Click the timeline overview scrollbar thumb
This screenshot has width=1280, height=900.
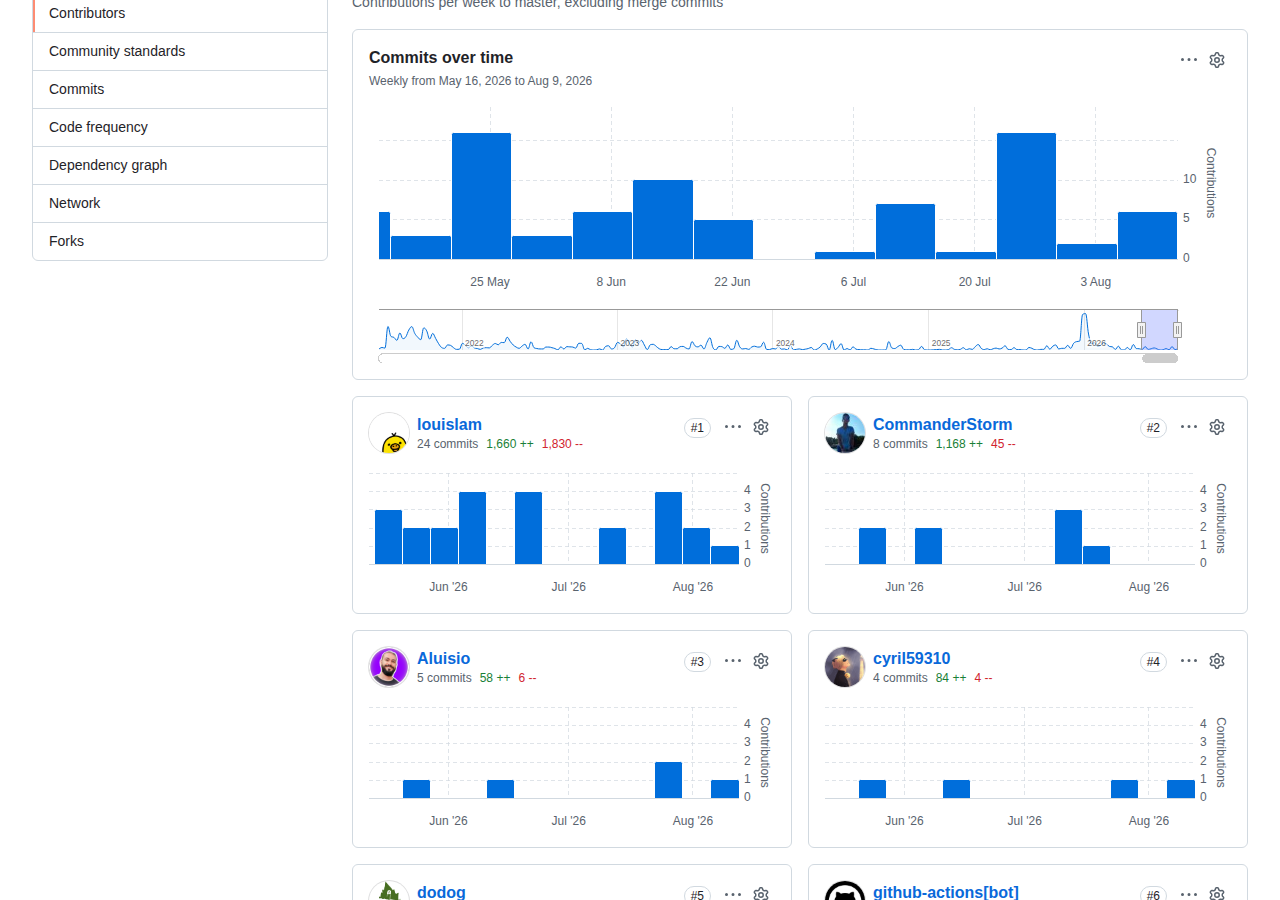point(1160,358)
